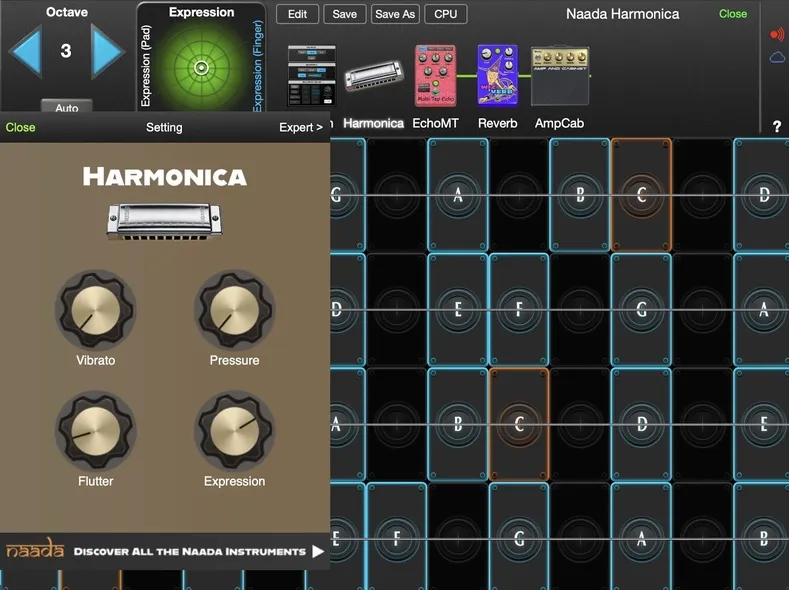Click the Save As button
The image size is (789, 590).
395,14
